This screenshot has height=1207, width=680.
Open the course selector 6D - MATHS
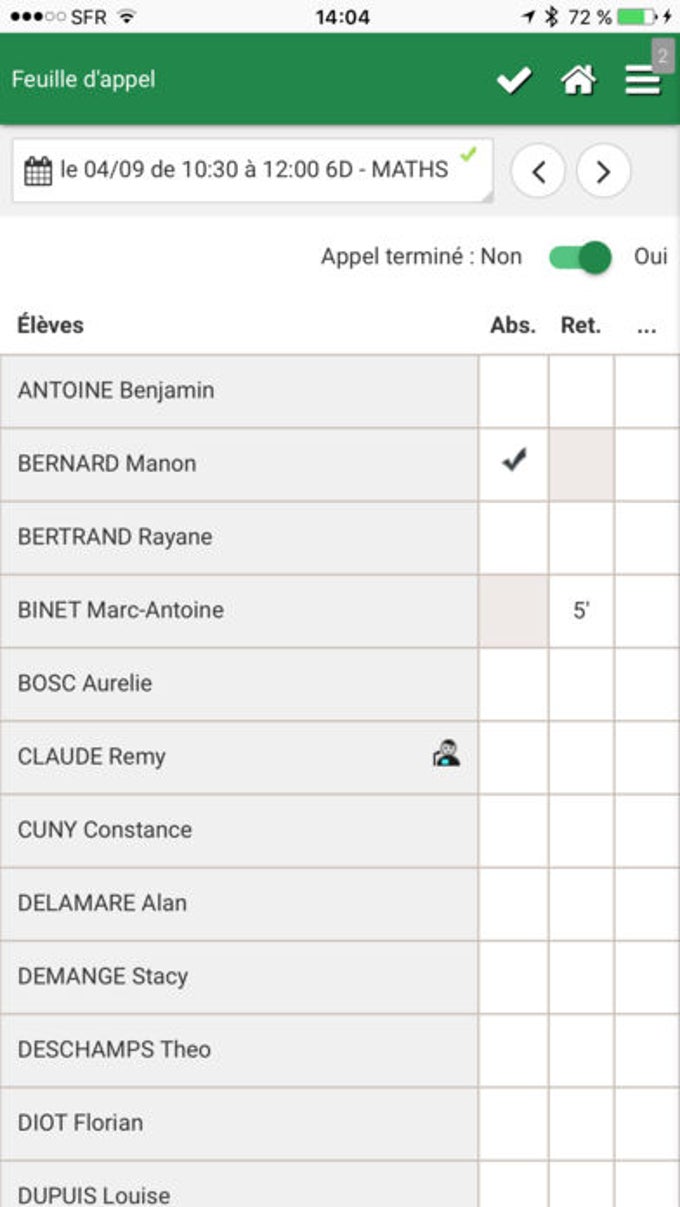coord(253,170)
